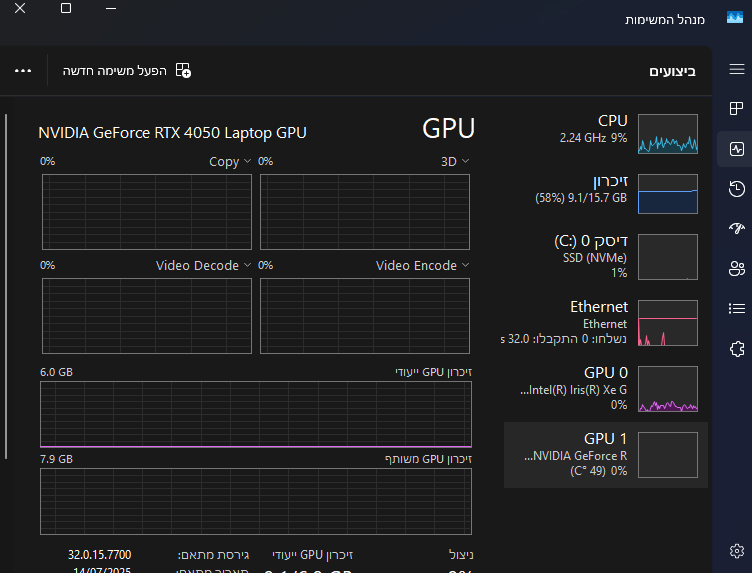Select the GPU 1 NVIDIA GeForce entry
Viewport: 752px width, 573px height.
(x=606, y=455)
